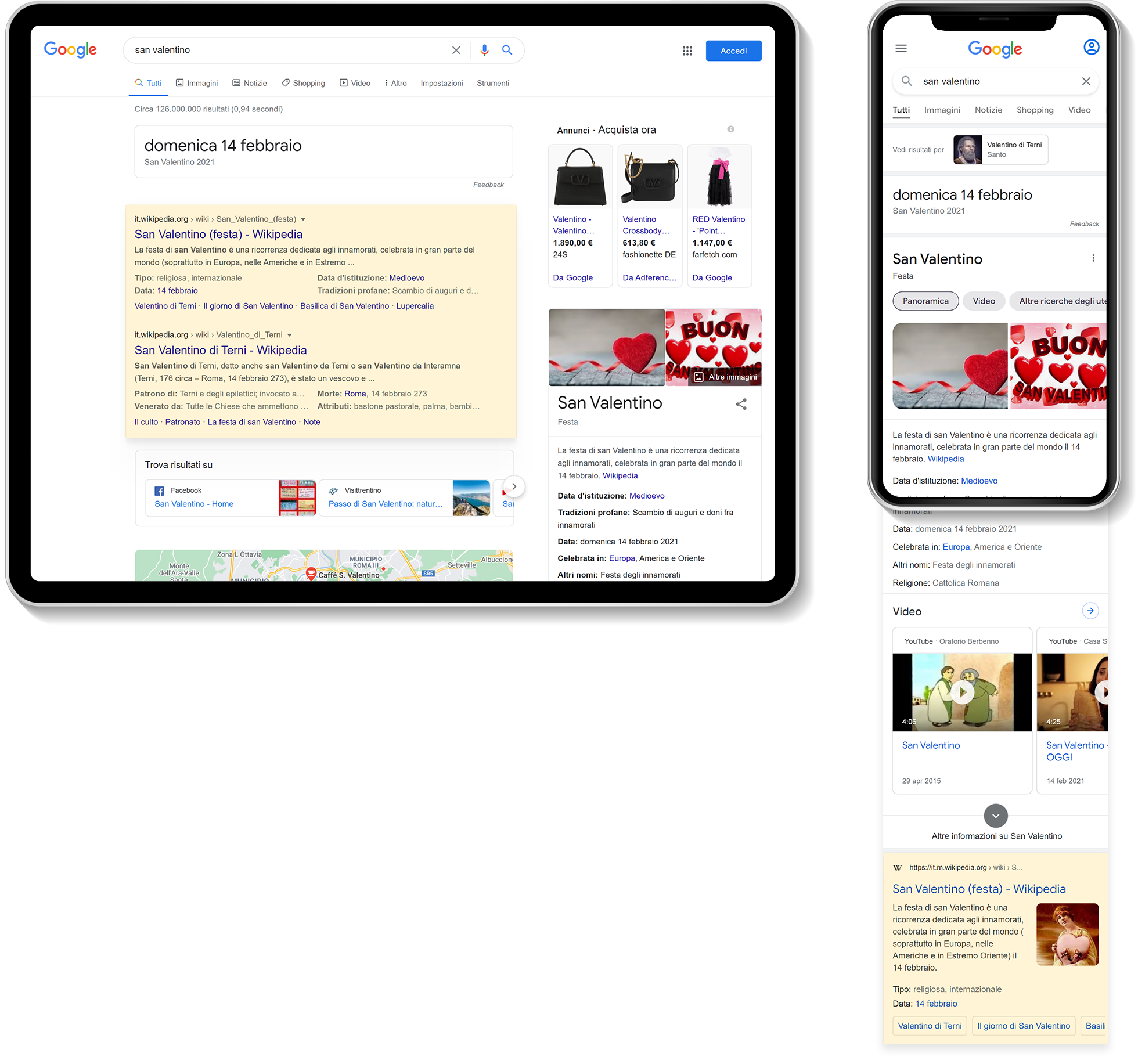Click the map preview on the tablet

pyautogui.click(x=324, y=565)
